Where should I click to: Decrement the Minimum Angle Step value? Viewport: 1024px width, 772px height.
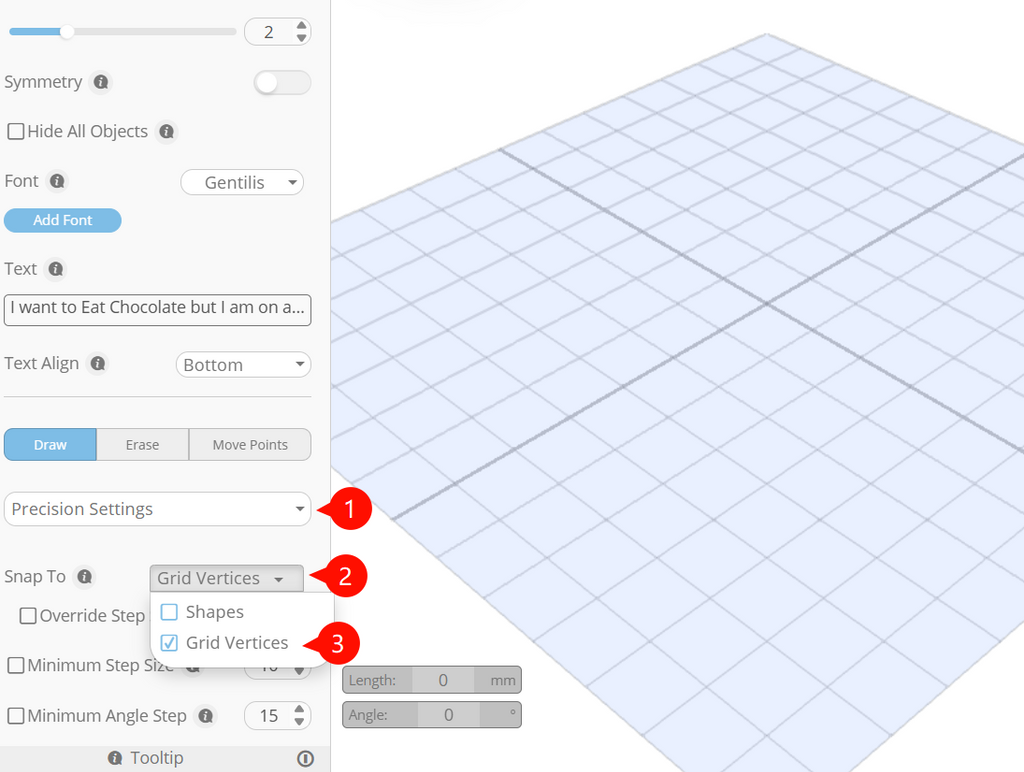pos(299,722)
